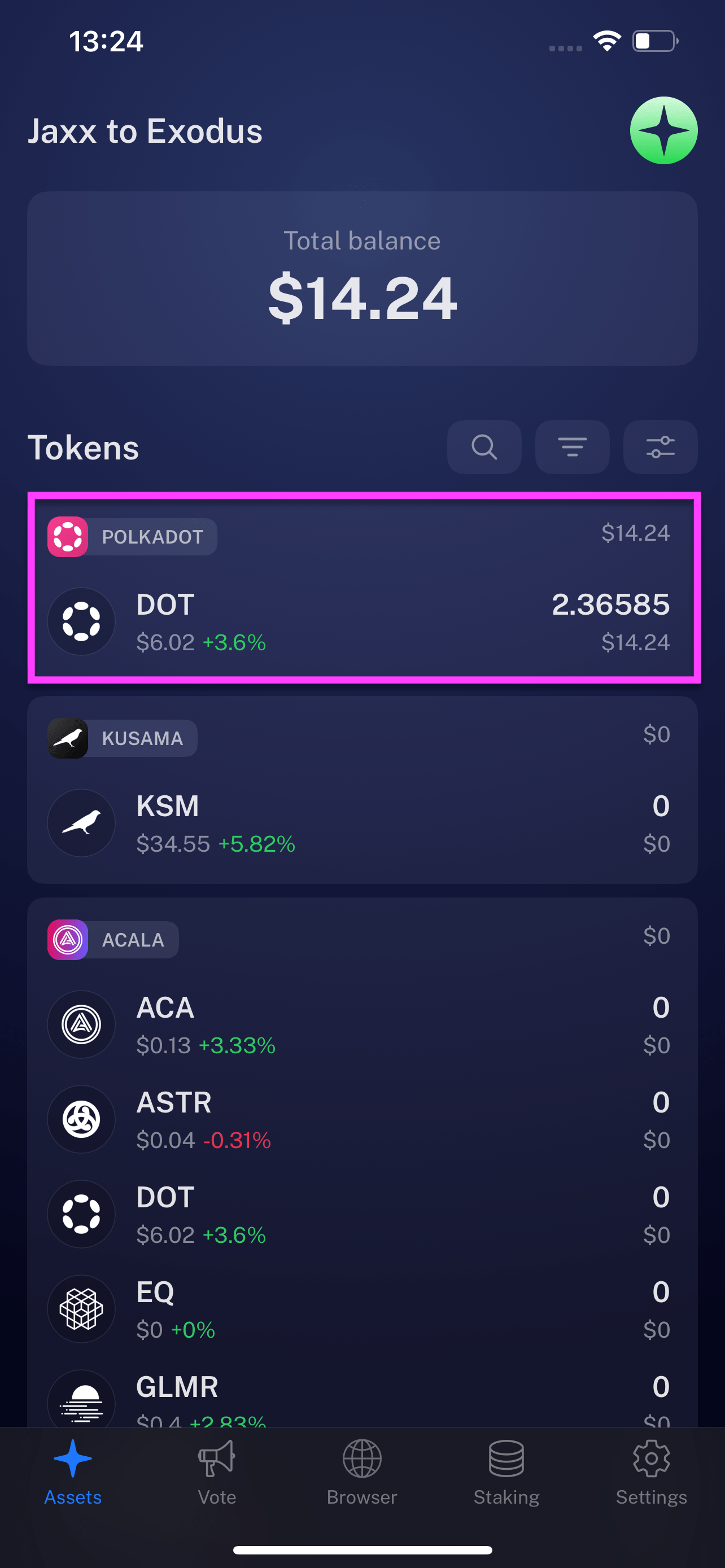The width and height of the screenshot is (725, 1568).
Task: Tap the Jaxx to Exodus wallet title
Action: [145, 131]
